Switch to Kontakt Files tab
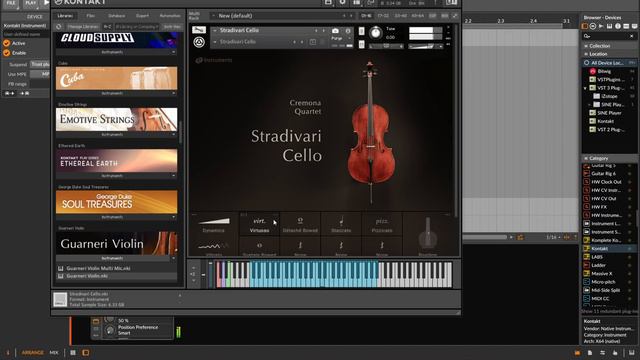640x360 pixels. point(90,16)
